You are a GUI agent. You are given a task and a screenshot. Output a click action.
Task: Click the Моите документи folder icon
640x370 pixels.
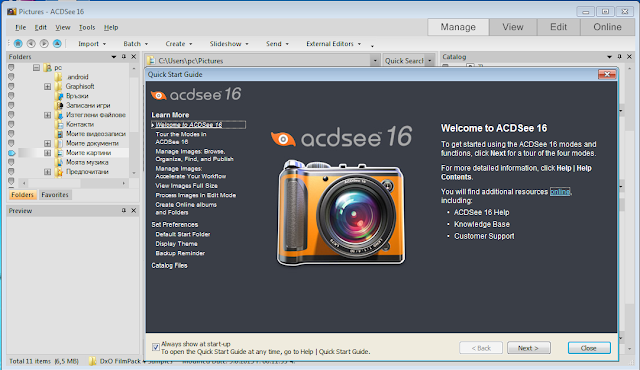click(x=59, y=143)
